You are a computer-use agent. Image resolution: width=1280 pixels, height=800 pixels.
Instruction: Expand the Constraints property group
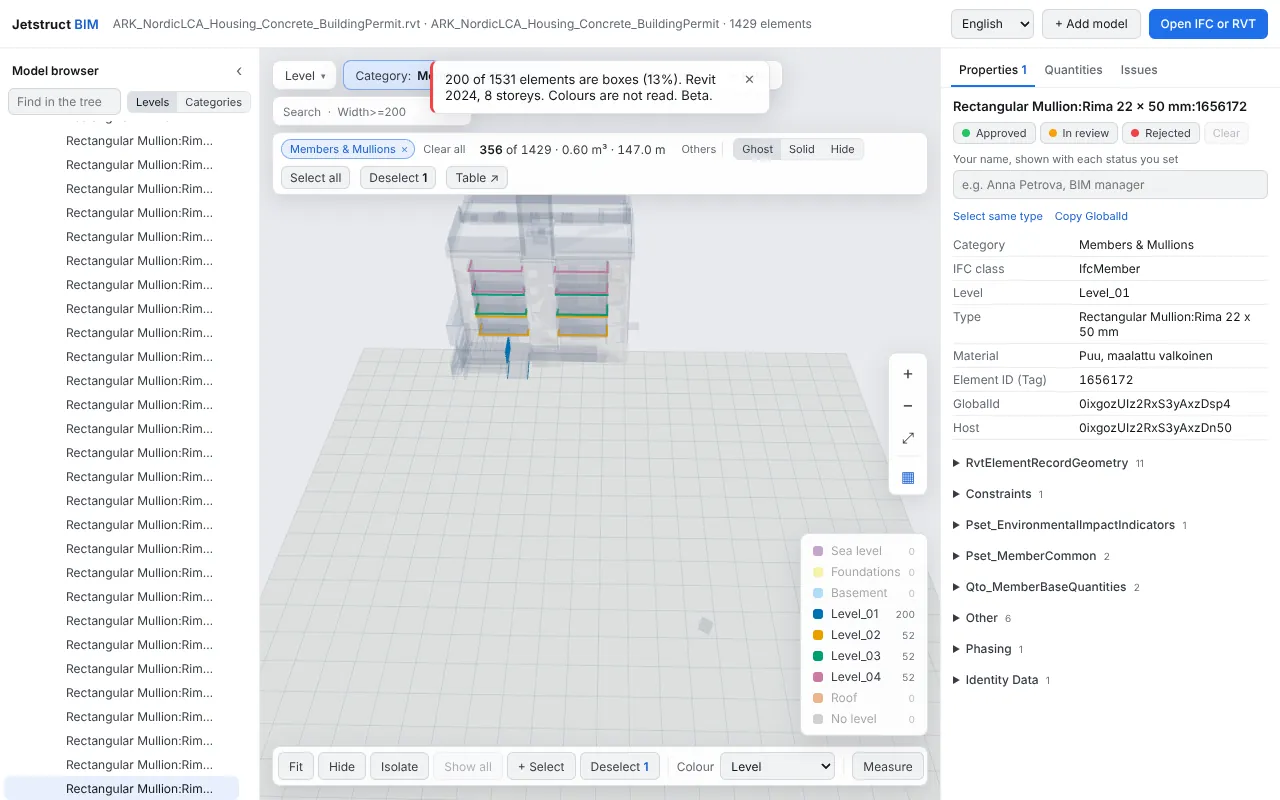[998, 494]
